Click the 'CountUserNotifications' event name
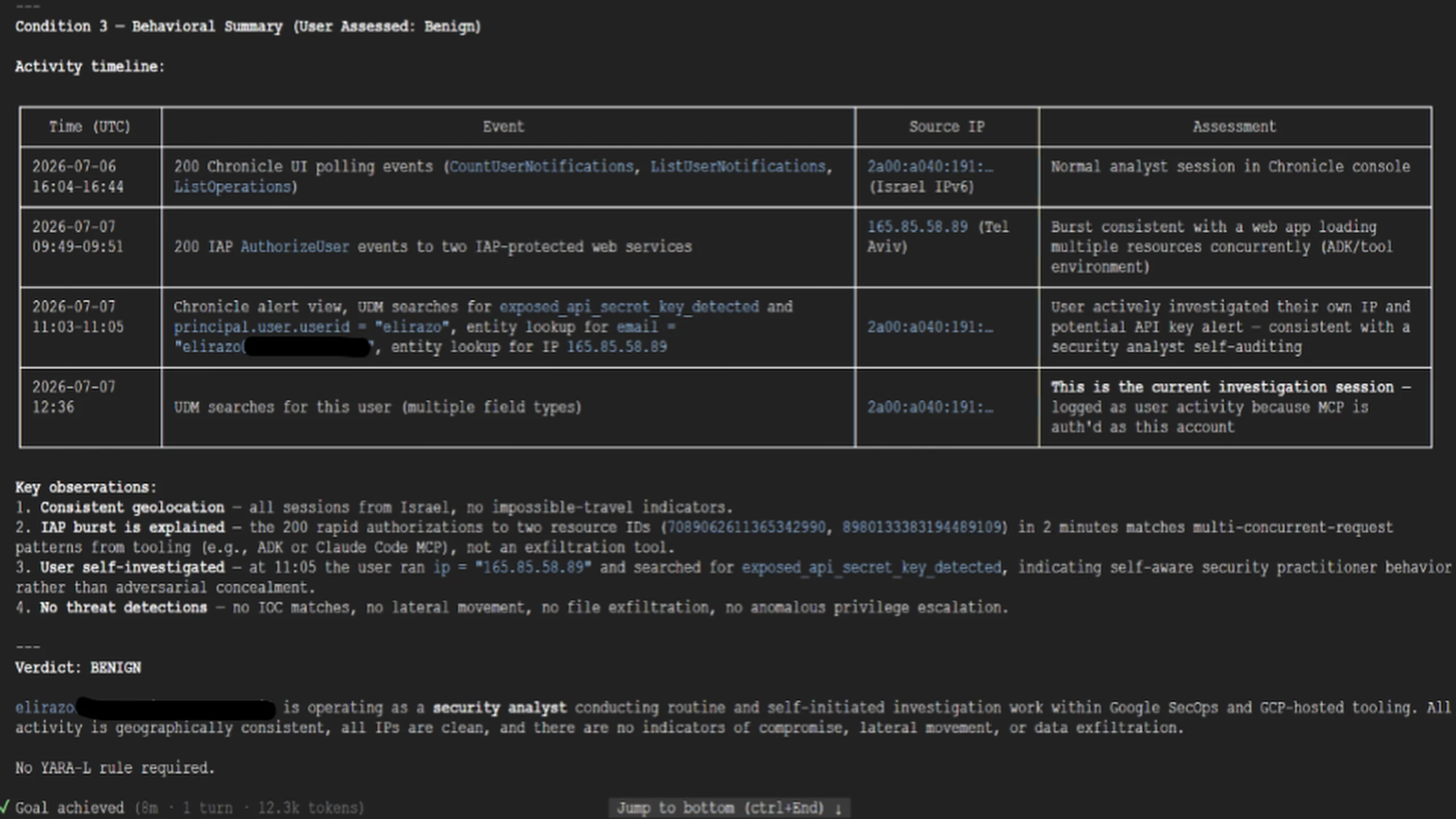Screen dimensions: 1456x819 coord(541,167)
